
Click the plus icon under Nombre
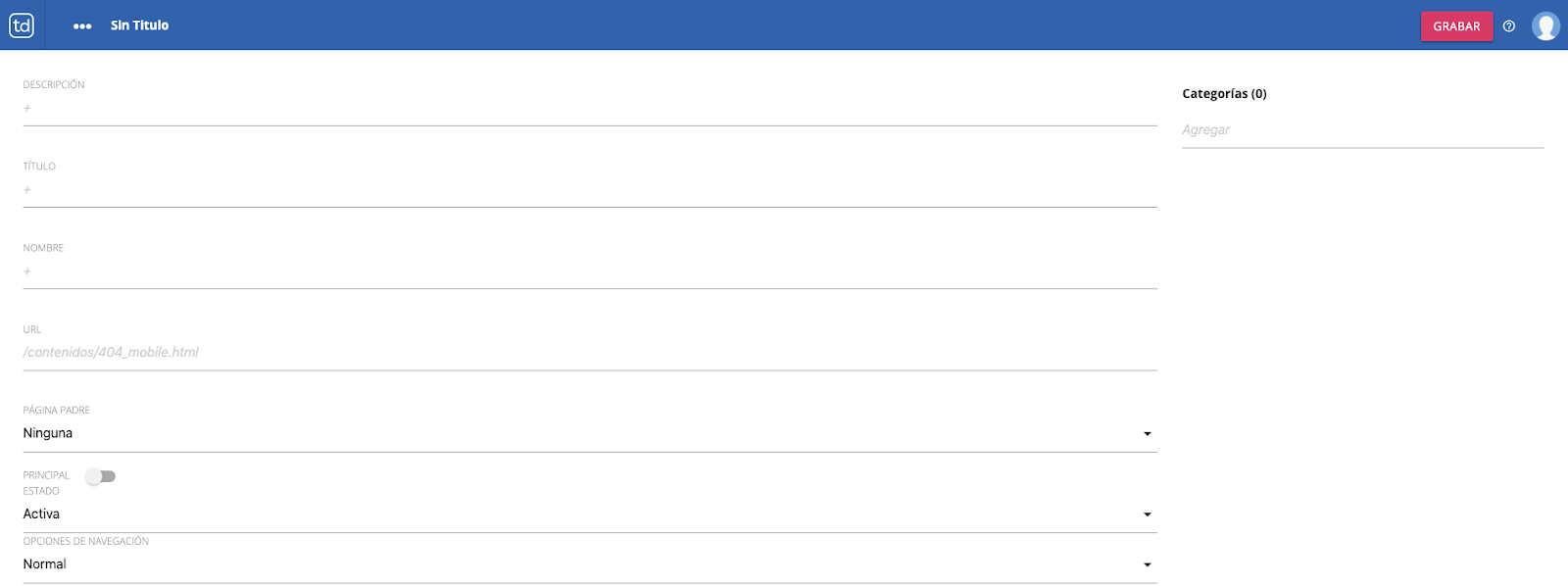pos(27,271)
